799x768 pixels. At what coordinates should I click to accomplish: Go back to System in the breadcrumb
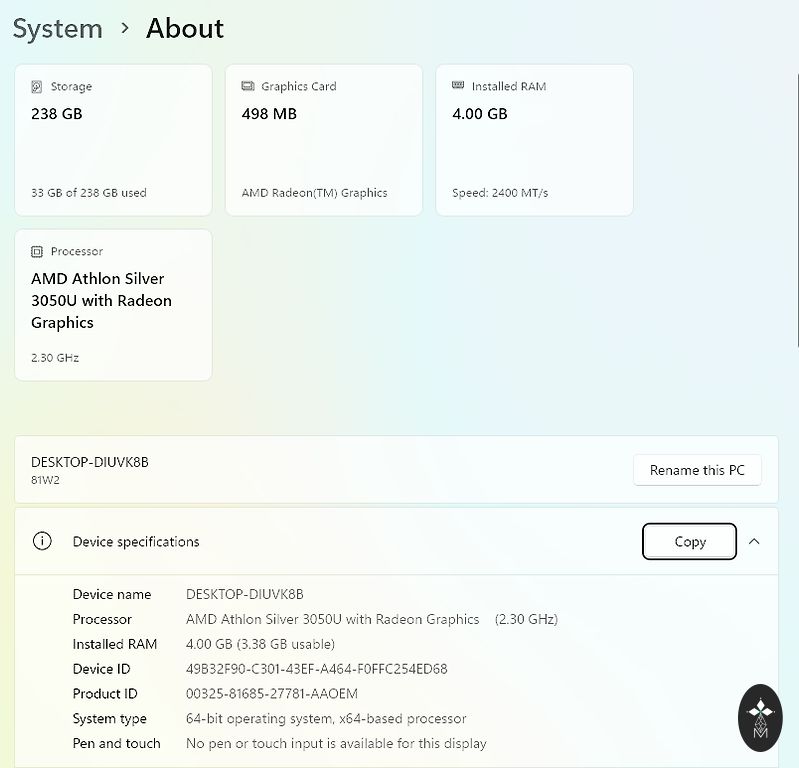coord(58,29)
